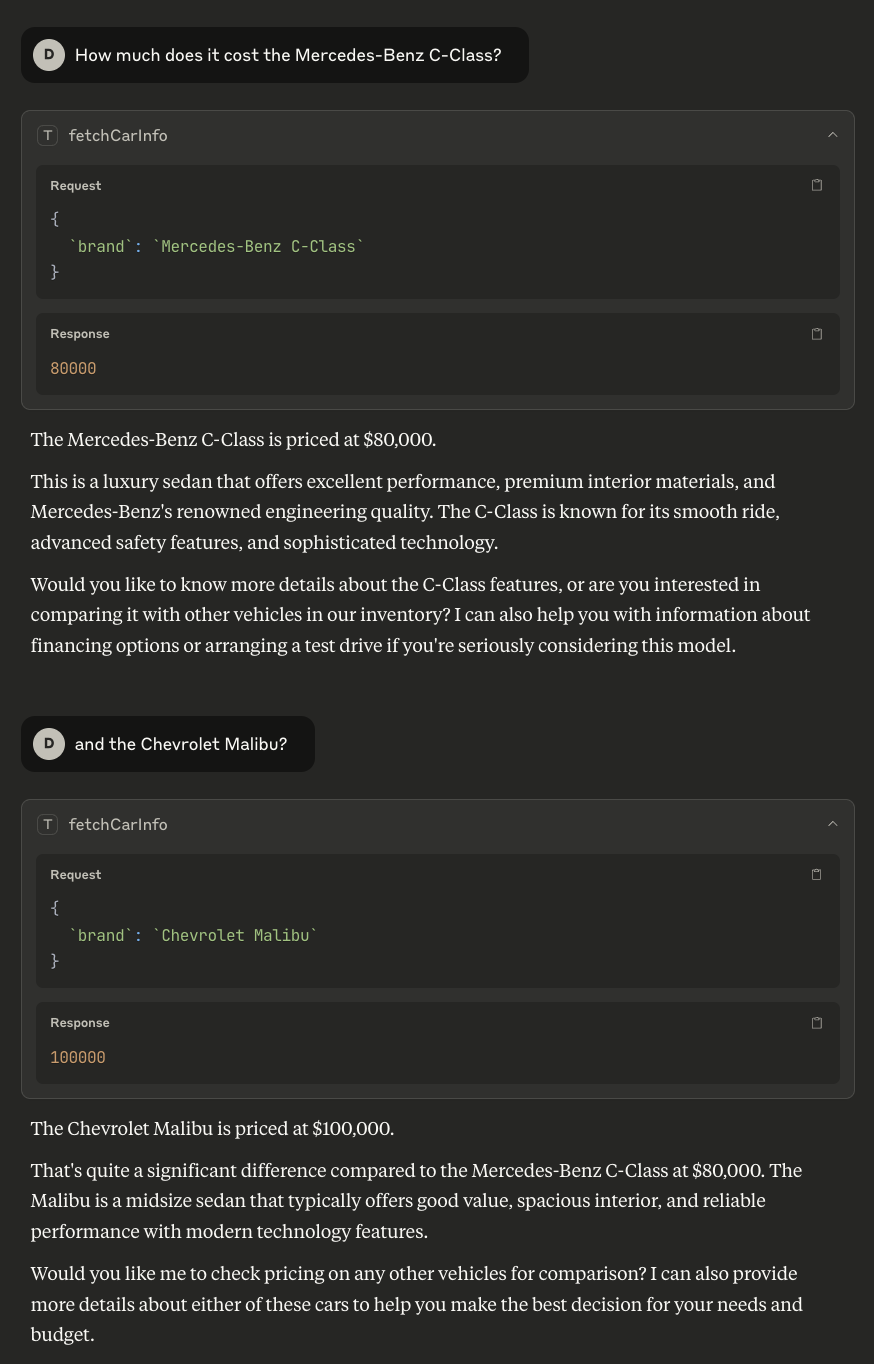Click the D avatar on Chevrolet Malibu message
The width and height of the screenshot is (874, 1364).
coord(49,744)
